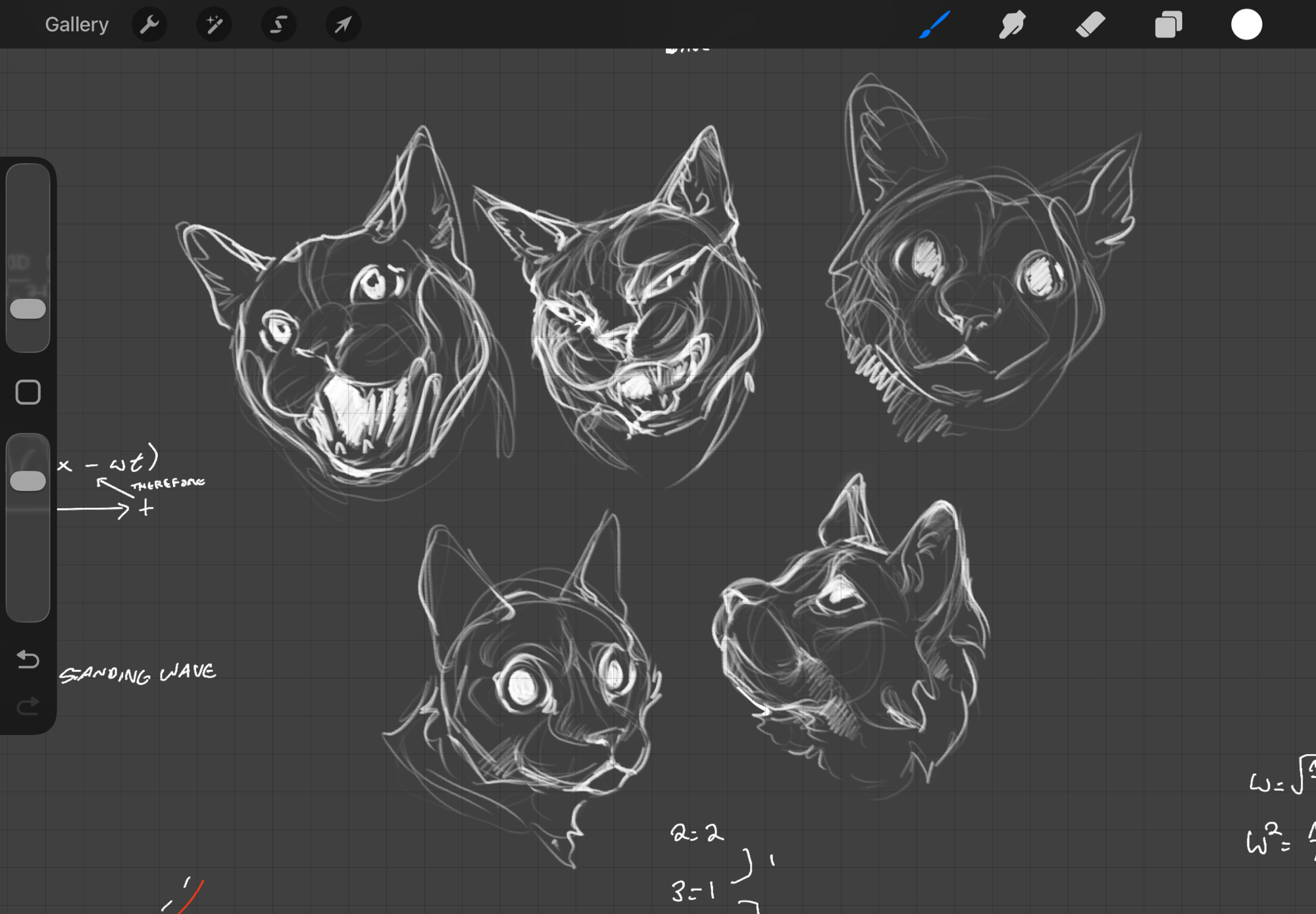Image resolution: width=1316 pixels, height=914 pixels.
Task: Activate the Selection S tool
Action: 278,25
